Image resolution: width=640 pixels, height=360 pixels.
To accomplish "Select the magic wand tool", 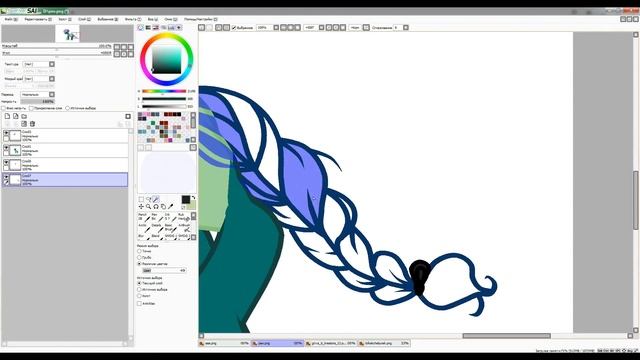I will tap(156, 199).
